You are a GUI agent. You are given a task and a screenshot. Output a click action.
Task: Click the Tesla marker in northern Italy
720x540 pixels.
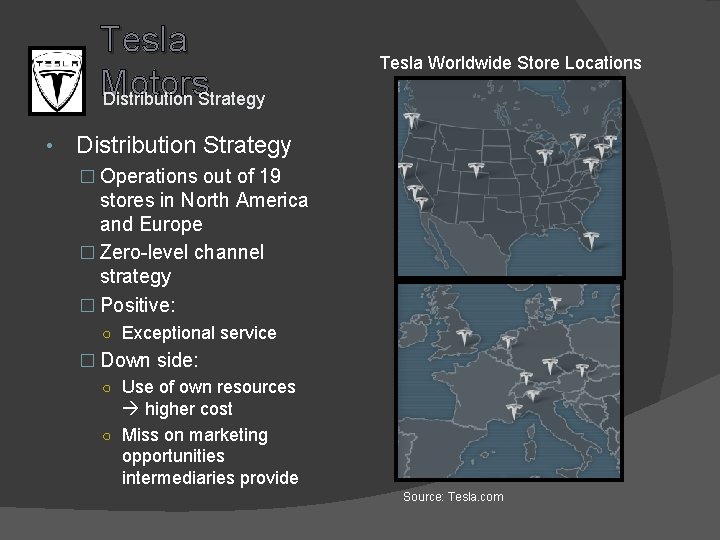533,395
